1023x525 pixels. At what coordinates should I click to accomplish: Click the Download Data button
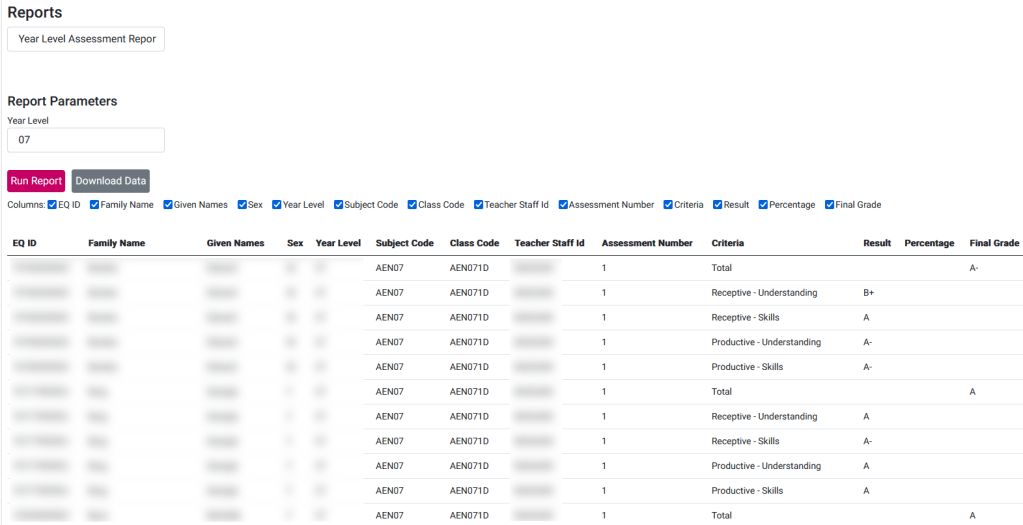pos(110,181)
